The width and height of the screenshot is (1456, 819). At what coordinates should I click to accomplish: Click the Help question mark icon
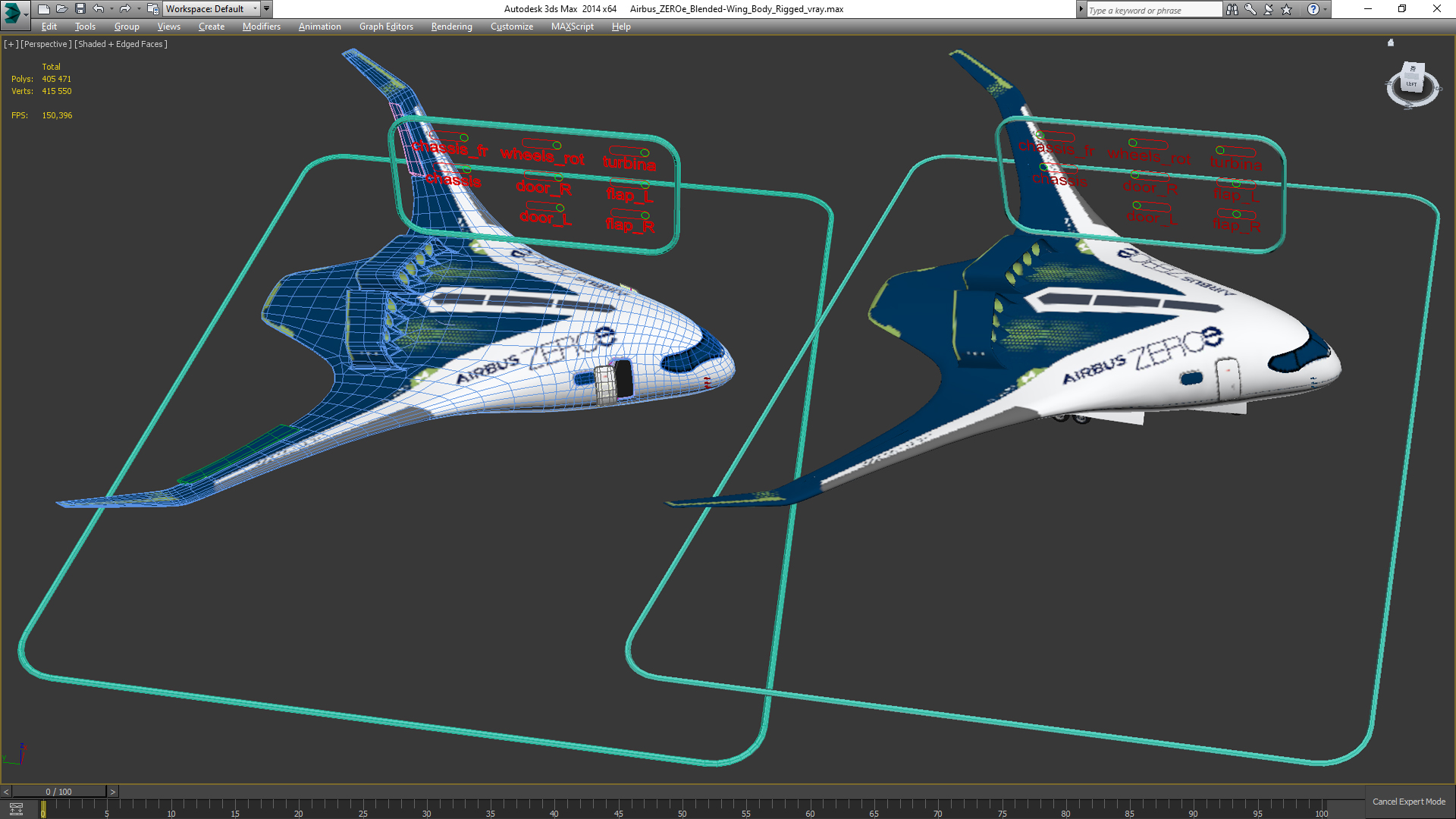coord(1313,9)
